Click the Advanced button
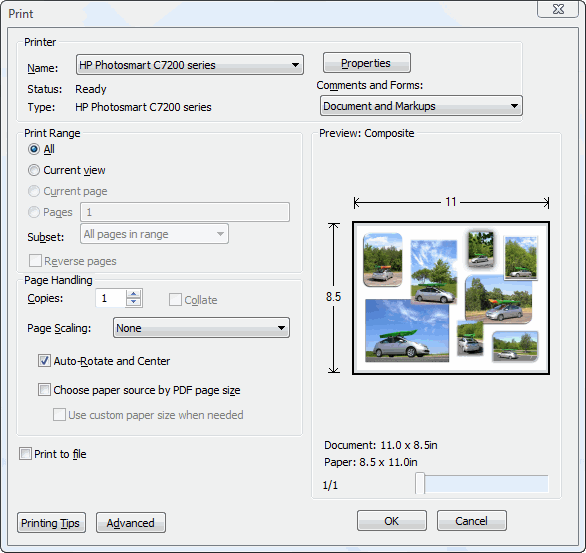 tap(131, 523)
